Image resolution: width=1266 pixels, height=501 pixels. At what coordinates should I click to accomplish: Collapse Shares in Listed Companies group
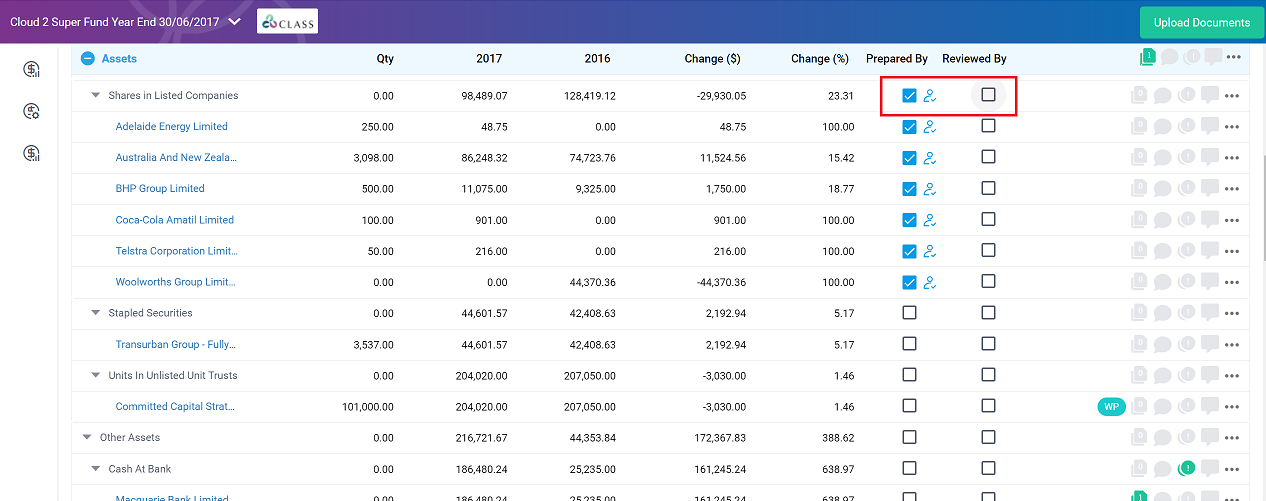96,96
